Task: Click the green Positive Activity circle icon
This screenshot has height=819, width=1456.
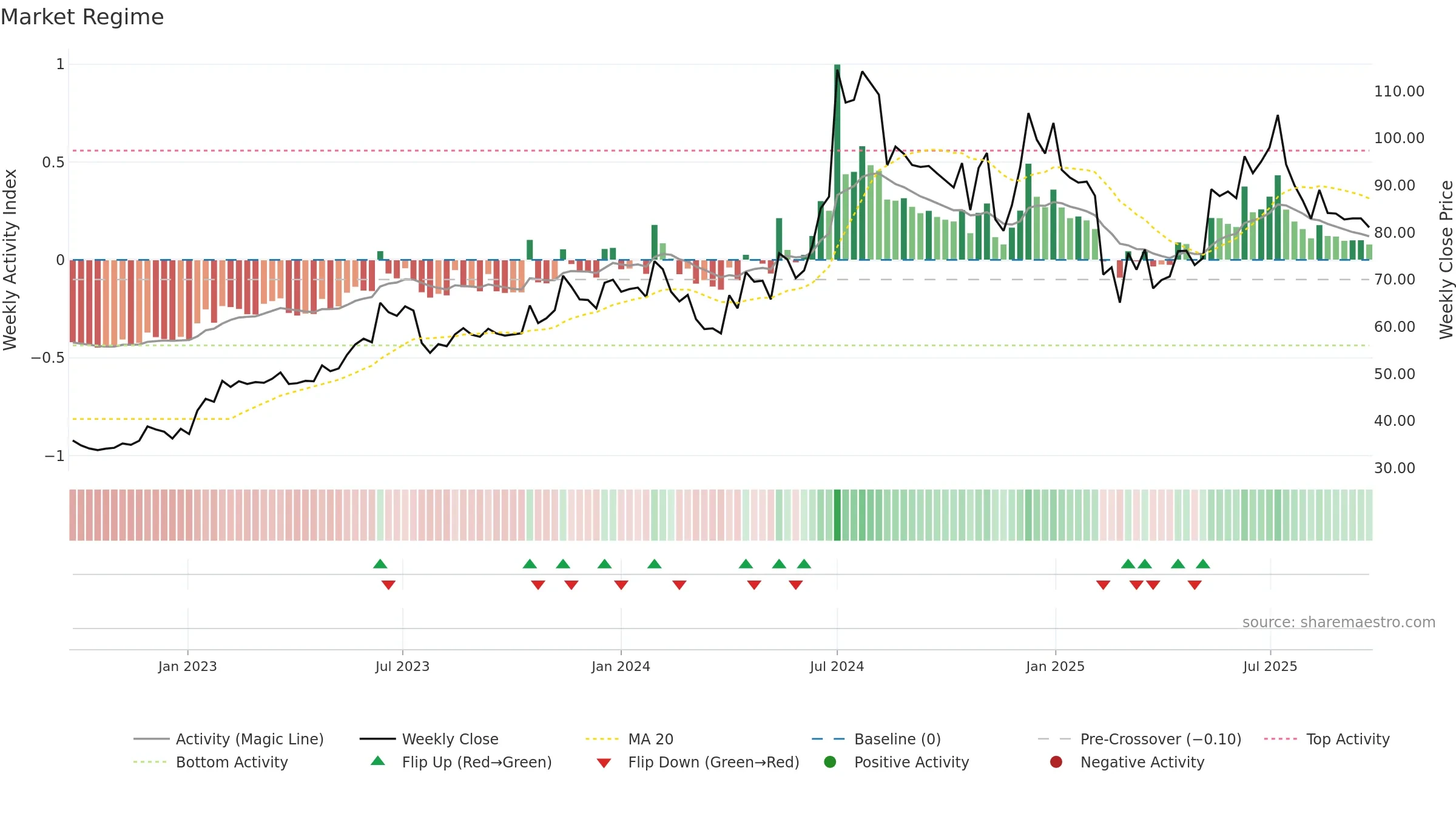Action: (x=830, y=762)
